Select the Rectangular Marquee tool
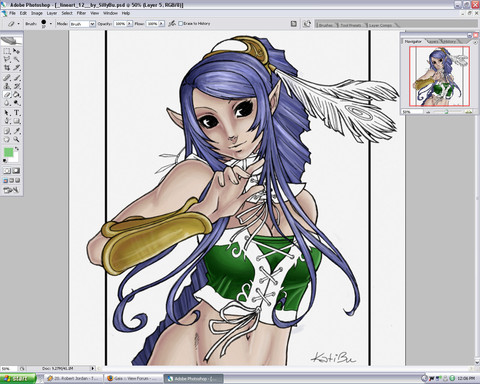 pyautogui.click(x=7, y=51)
